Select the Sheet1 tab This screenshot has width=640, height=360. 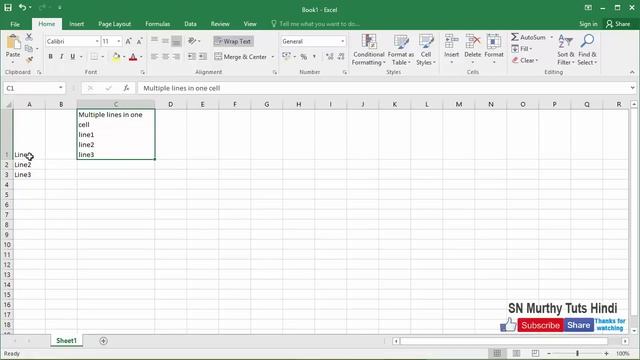pyautogui.click(x=67, y=340)
